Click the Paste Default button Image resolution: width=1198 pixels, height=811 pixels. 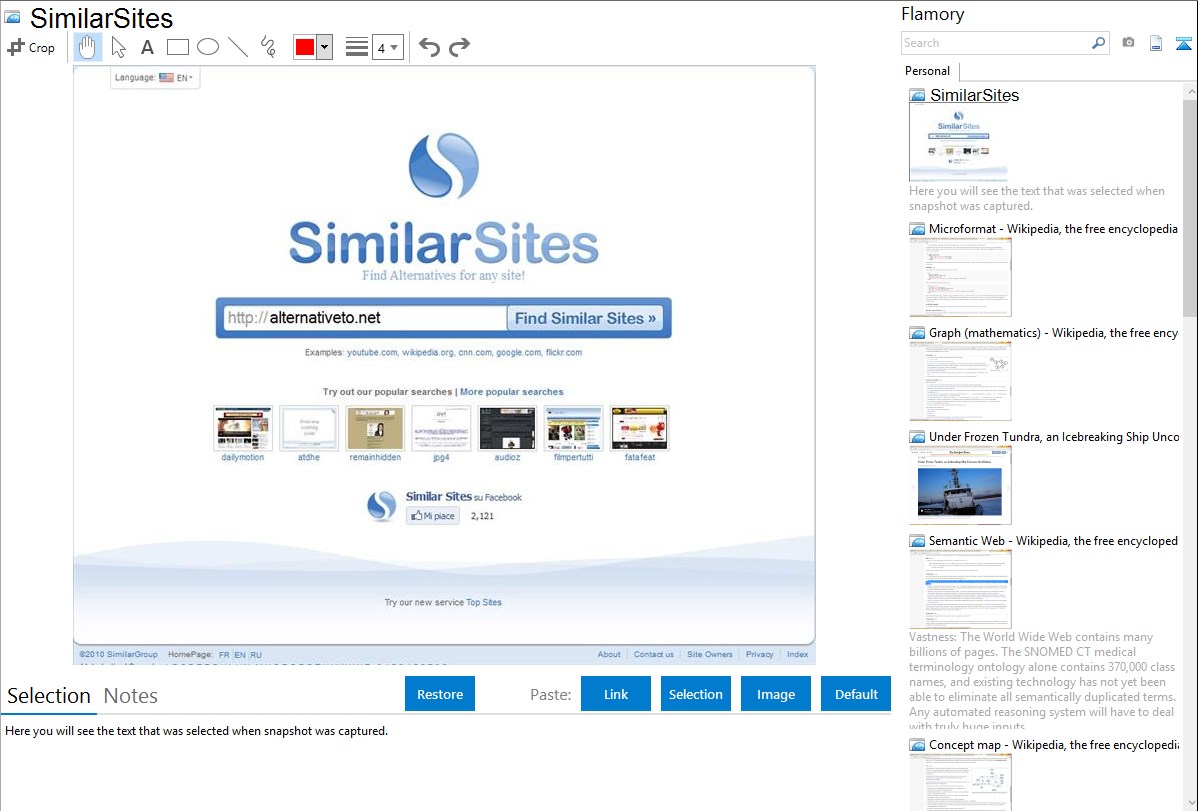click(856, 694)
